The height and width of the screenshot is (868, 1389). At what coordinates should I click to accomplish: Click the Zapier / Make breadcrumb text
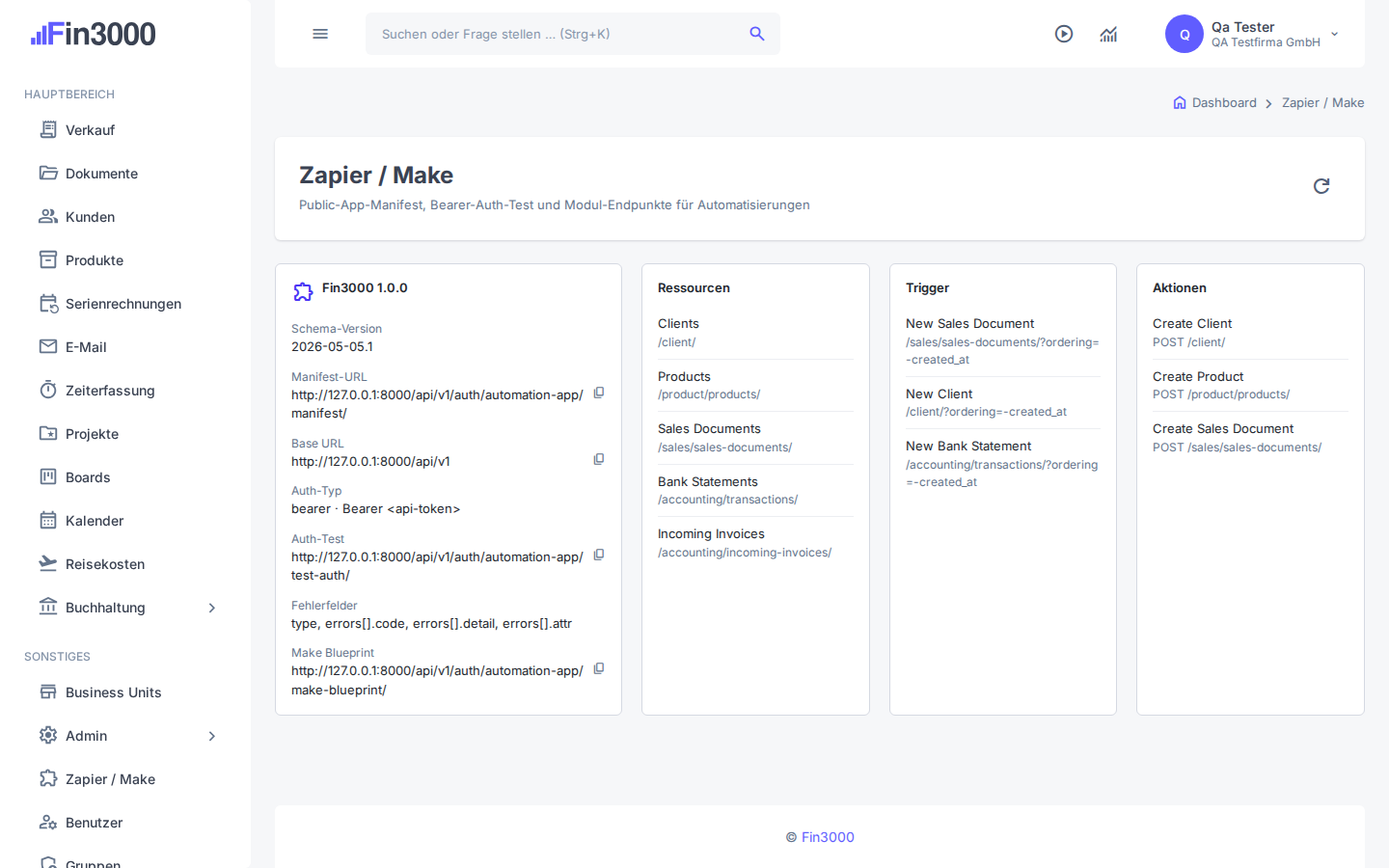coord(1323,102)
